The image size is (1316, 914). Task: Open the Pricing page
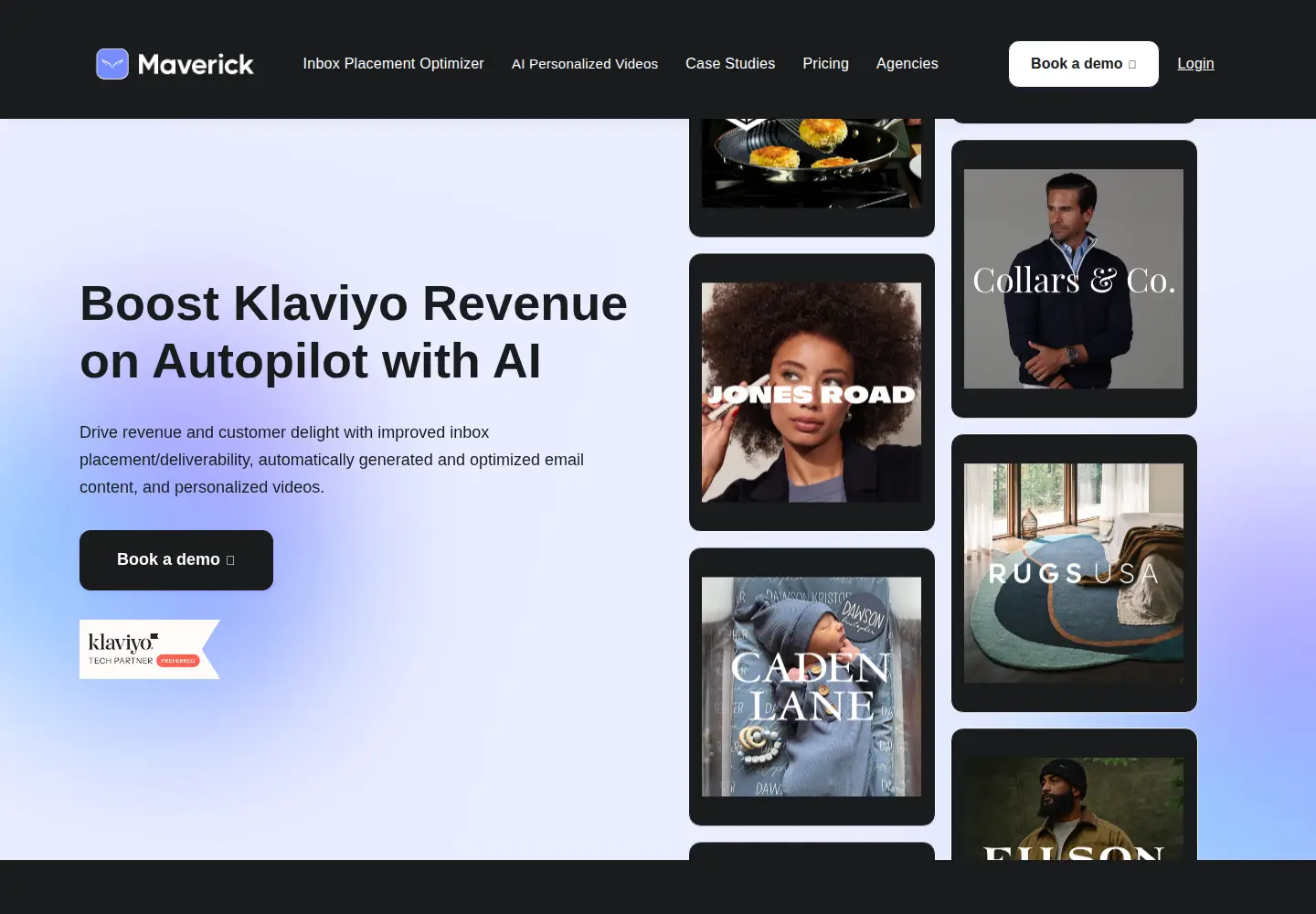pyautogui.click(x=825, y=63)
